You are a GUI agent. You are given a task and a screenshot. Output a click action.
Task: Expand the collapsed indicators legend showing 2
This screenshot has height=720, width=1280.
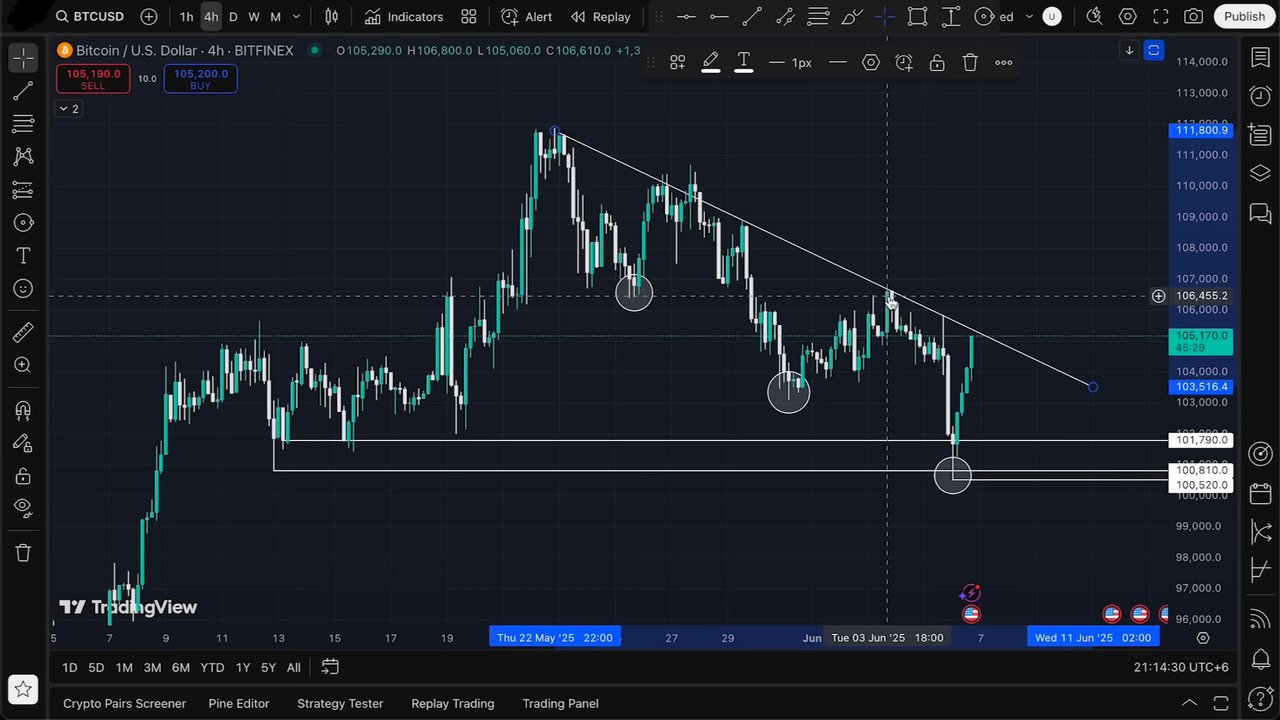pos(69,109)
